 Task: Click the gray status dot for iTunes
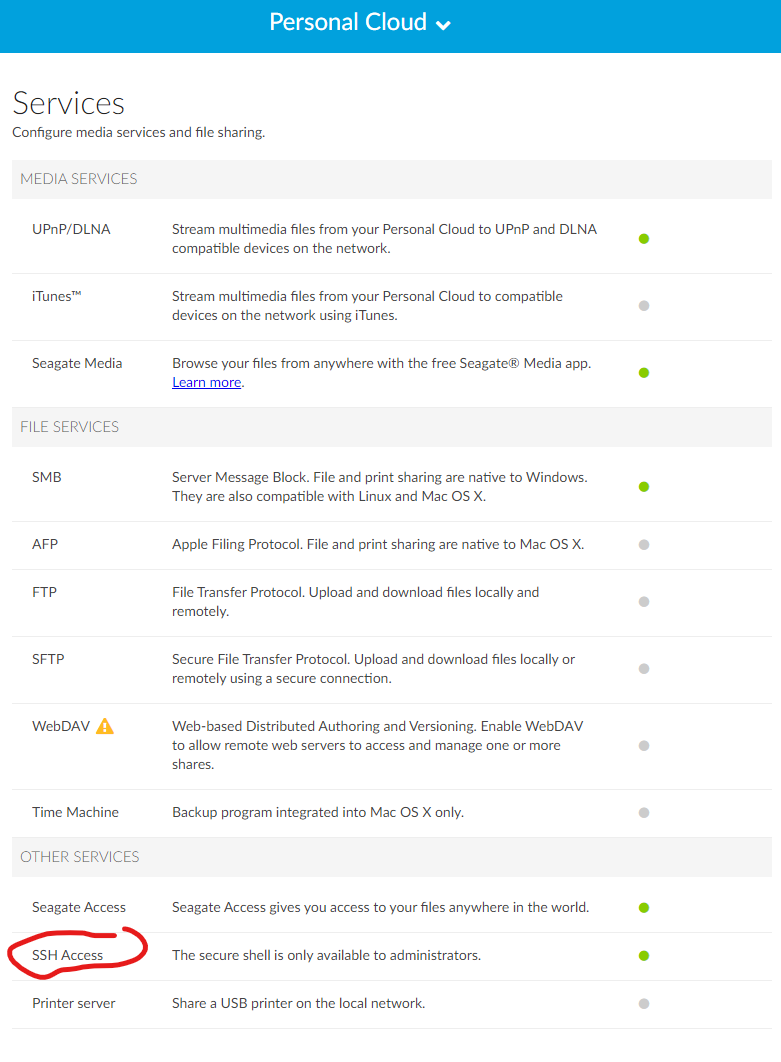tap(644, 306)
